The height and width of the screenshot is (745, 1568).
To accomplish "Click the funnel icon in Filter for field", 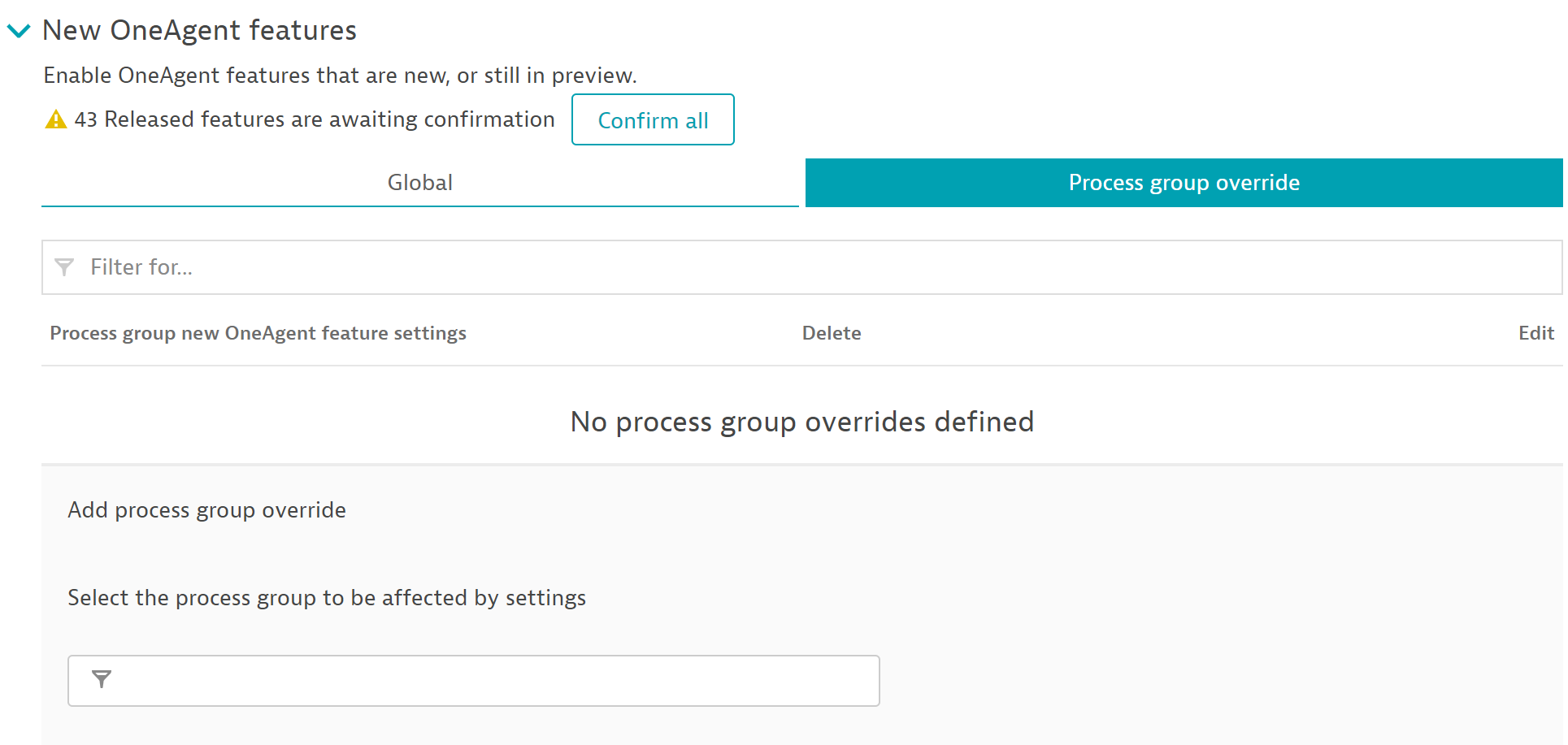I will (64, 266).
